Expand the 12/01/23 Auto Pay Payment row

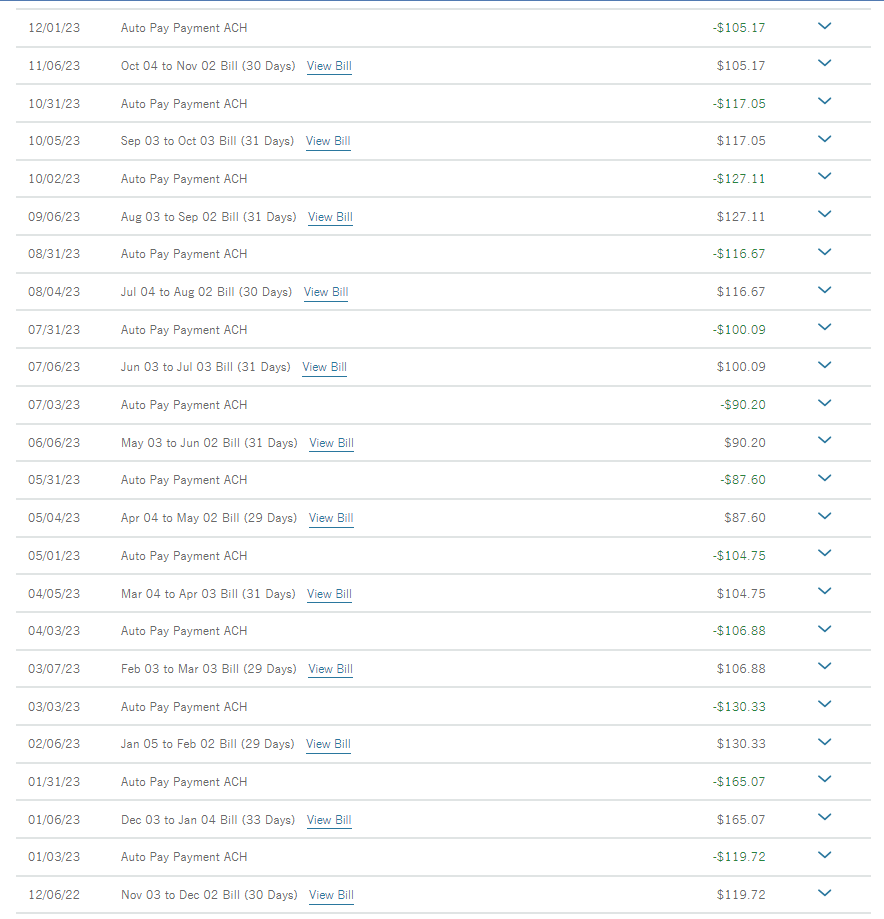pos(824,27)
